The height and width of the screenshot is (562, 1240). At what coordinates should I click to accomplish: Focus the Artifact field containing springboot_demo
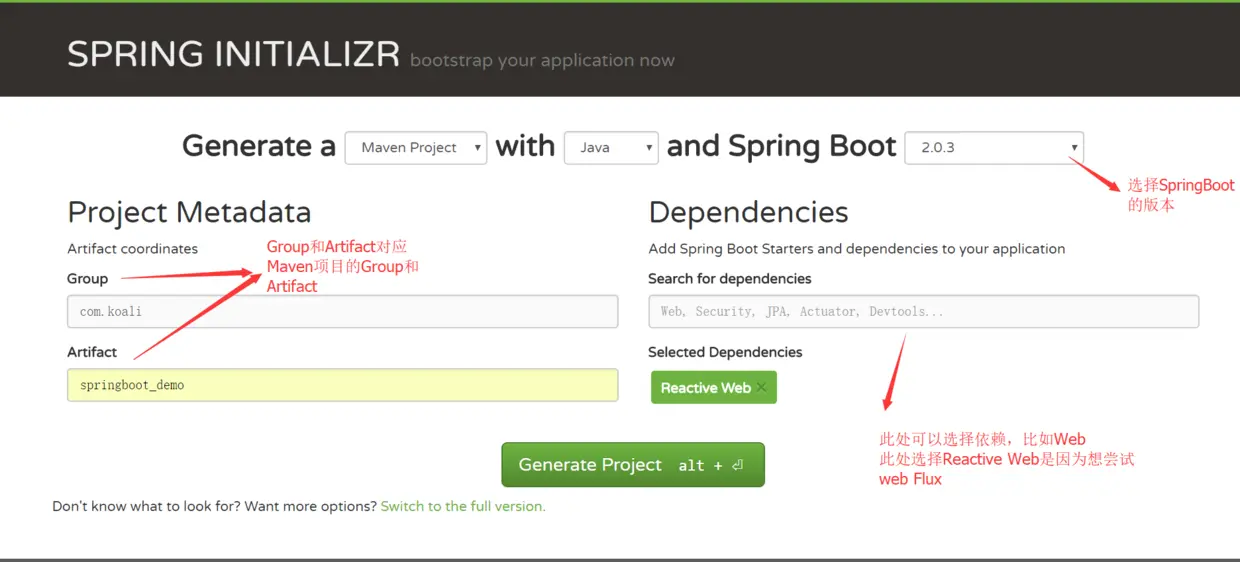(342, 385)
